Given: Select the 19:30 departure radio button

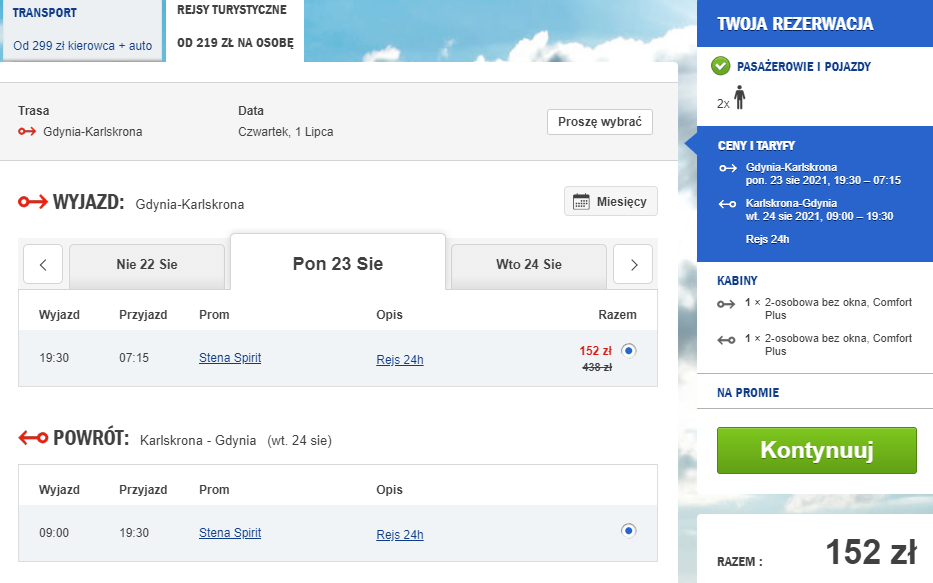Looking at the screenshot, I should point(628,350).
